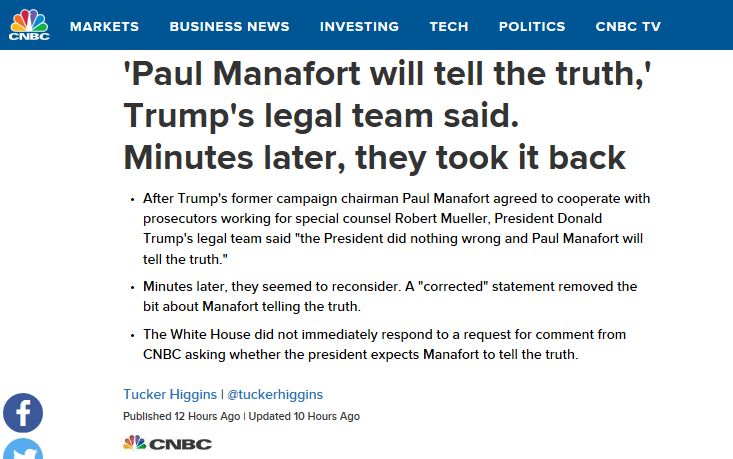Viewport: 733px width, 459px height.
Task: Open CNBC TV from the navigation bar
Action: 628,27
